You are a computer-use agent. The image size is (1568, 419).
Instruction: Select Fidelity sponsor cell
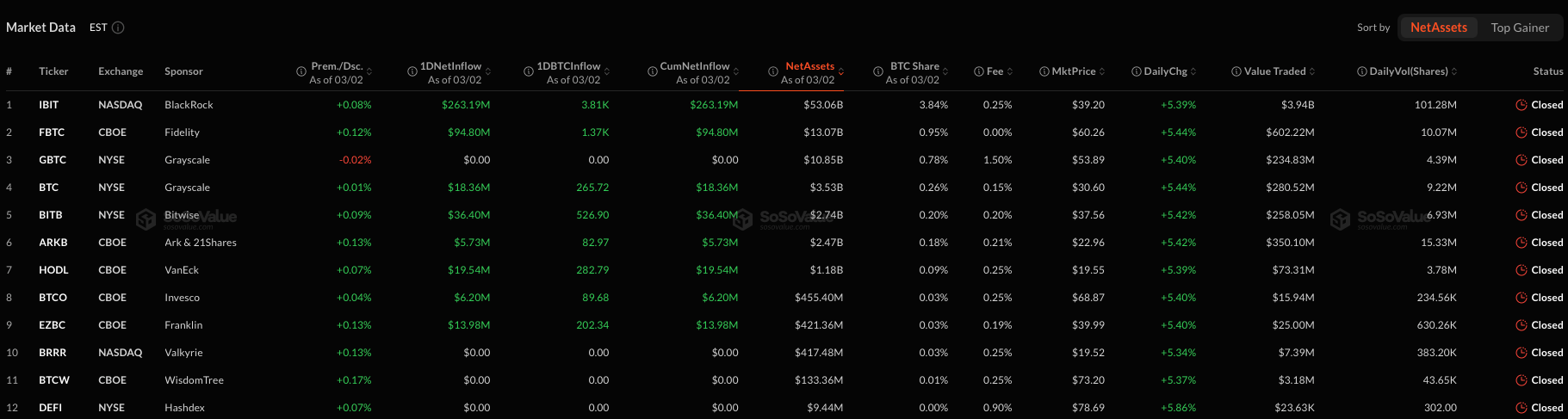[182, 132]
